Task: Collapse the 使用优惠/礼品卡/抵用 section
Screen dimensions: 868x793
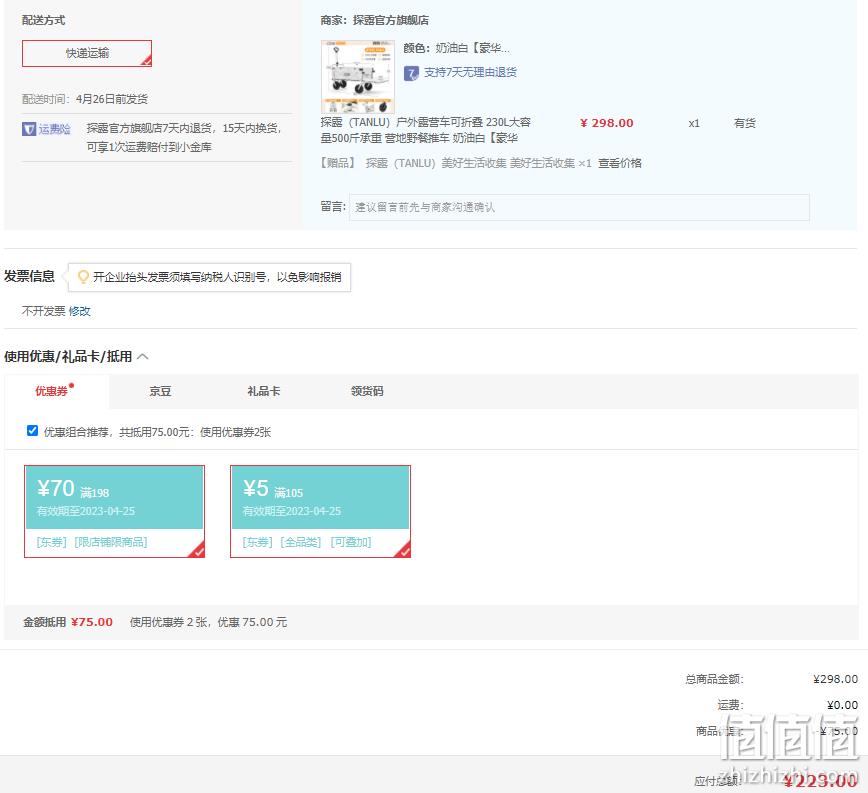Action: [143, 357]
